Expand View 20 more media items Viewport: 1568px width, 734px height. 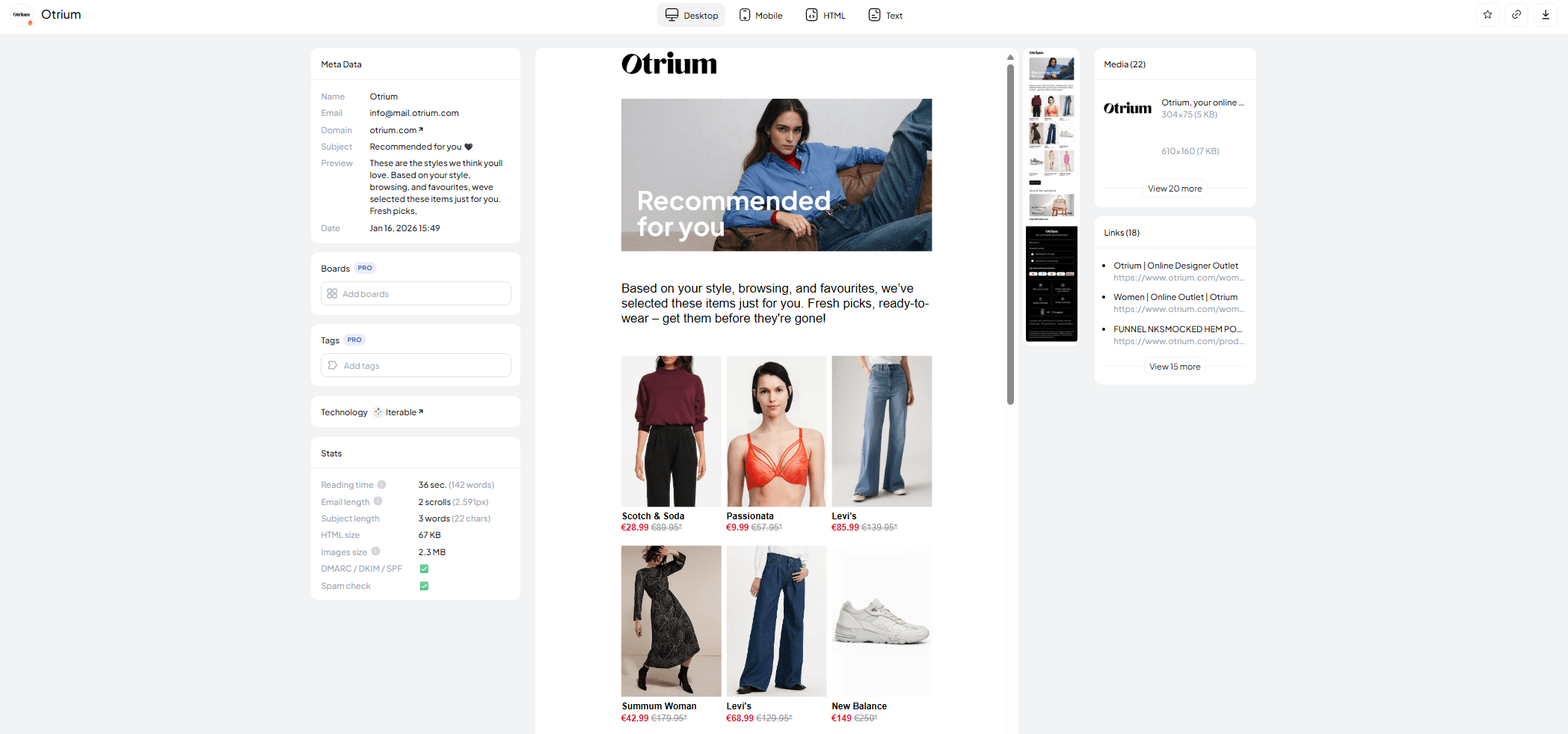point(1174,188)
